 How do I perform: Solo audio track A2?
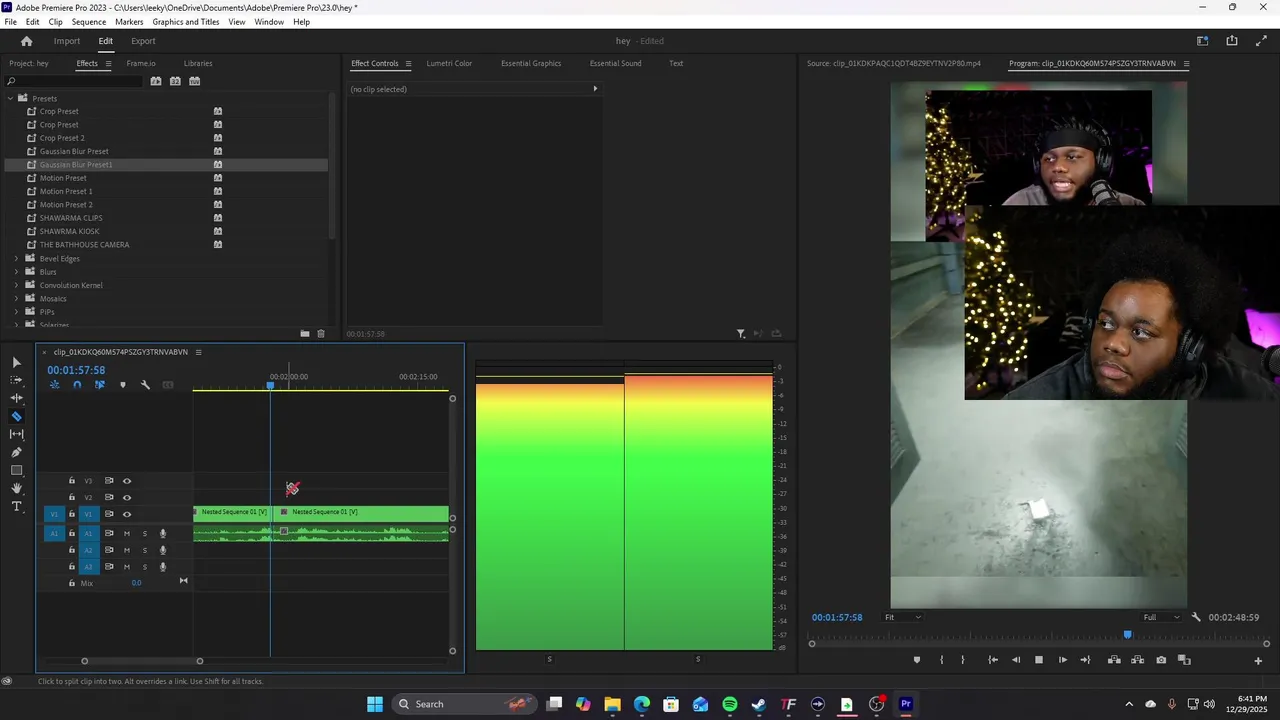pyautogui.click(x=145, y=550)
